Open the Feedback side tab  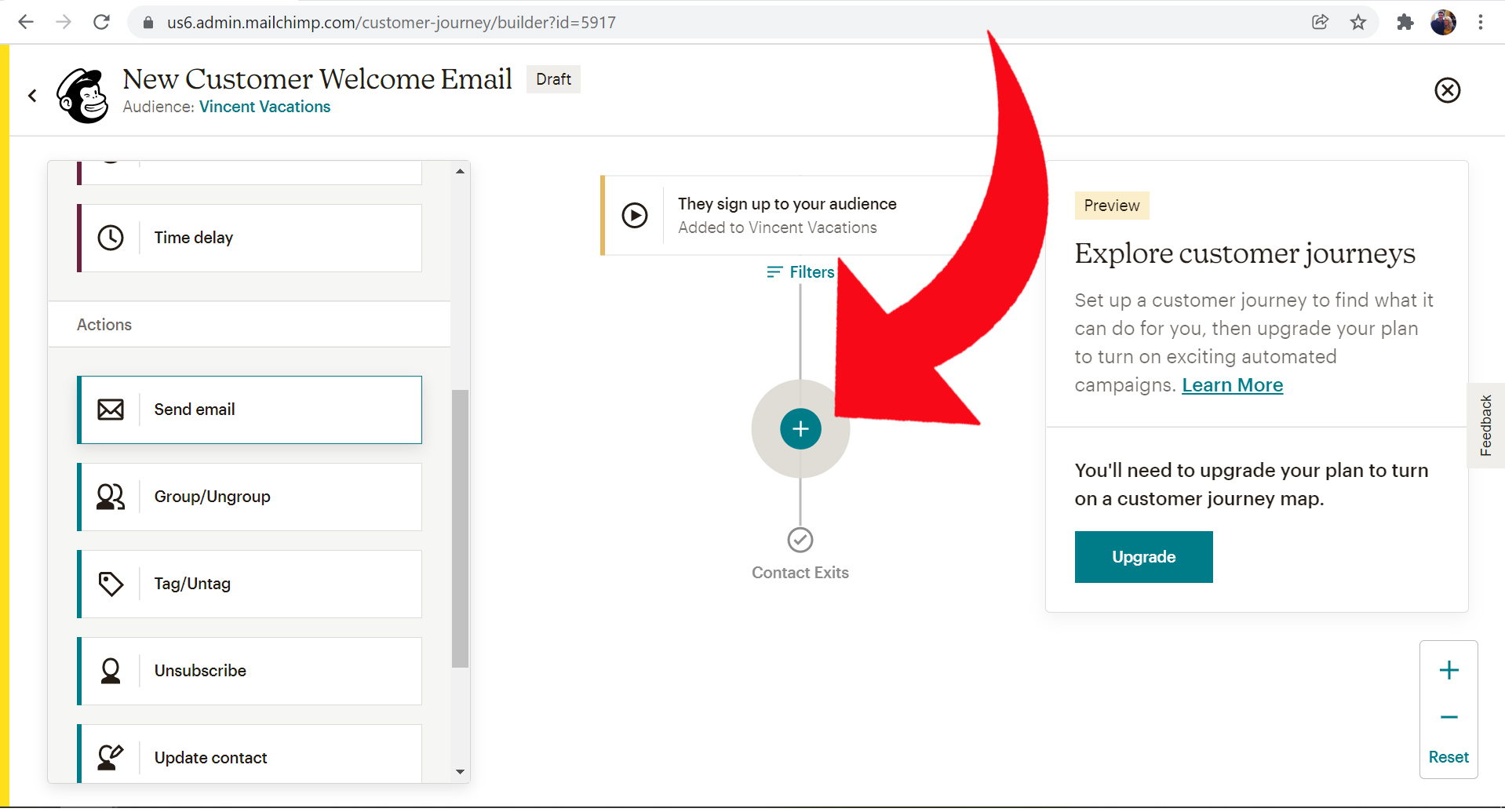coord(1485,425)
